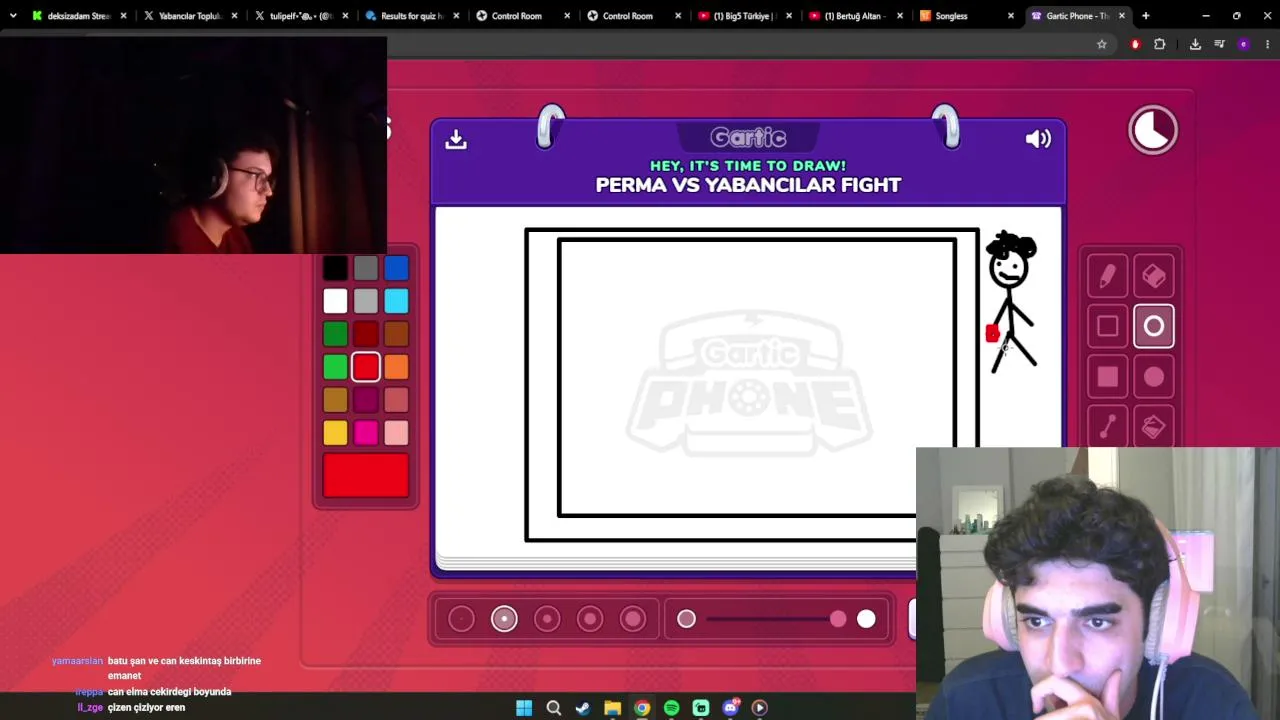Open Windows taskbar Search
The width and height of the screenshot is (1280, 720).
pyautogui.click(x=553, y=708)
